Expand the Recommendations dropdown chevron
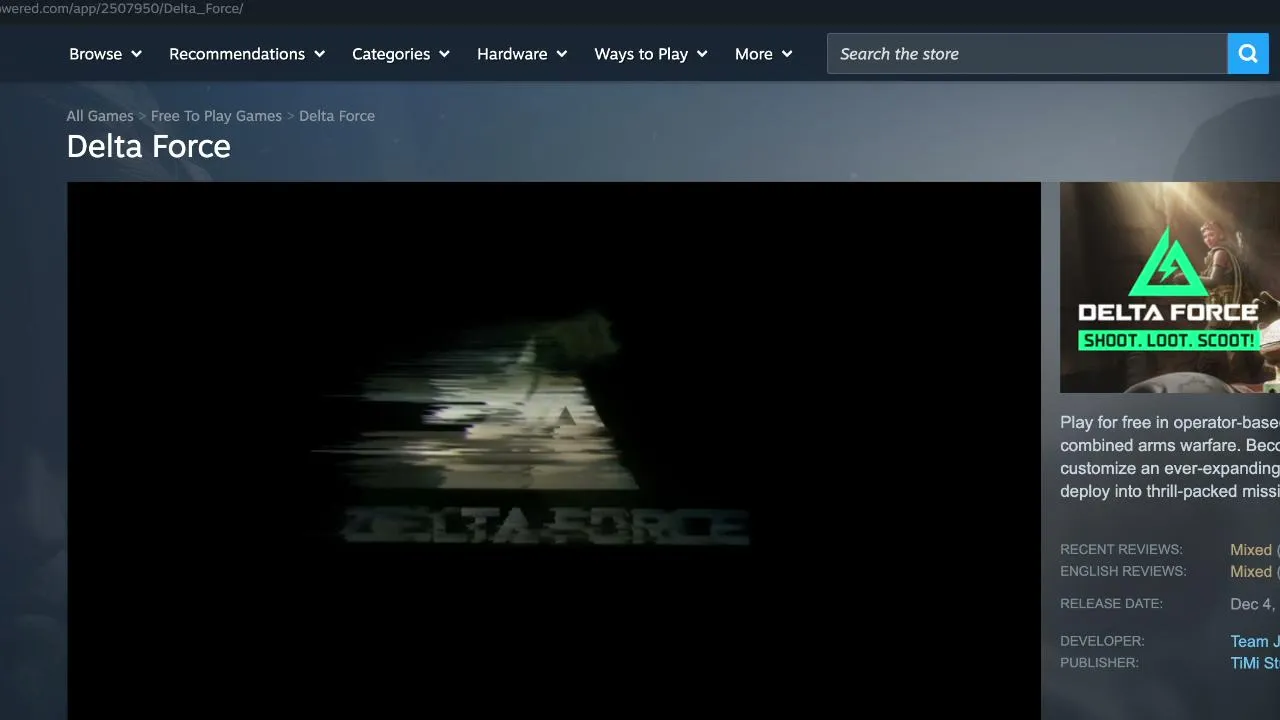Viewport: 1280px width, 720px height. tap(319, 54)
